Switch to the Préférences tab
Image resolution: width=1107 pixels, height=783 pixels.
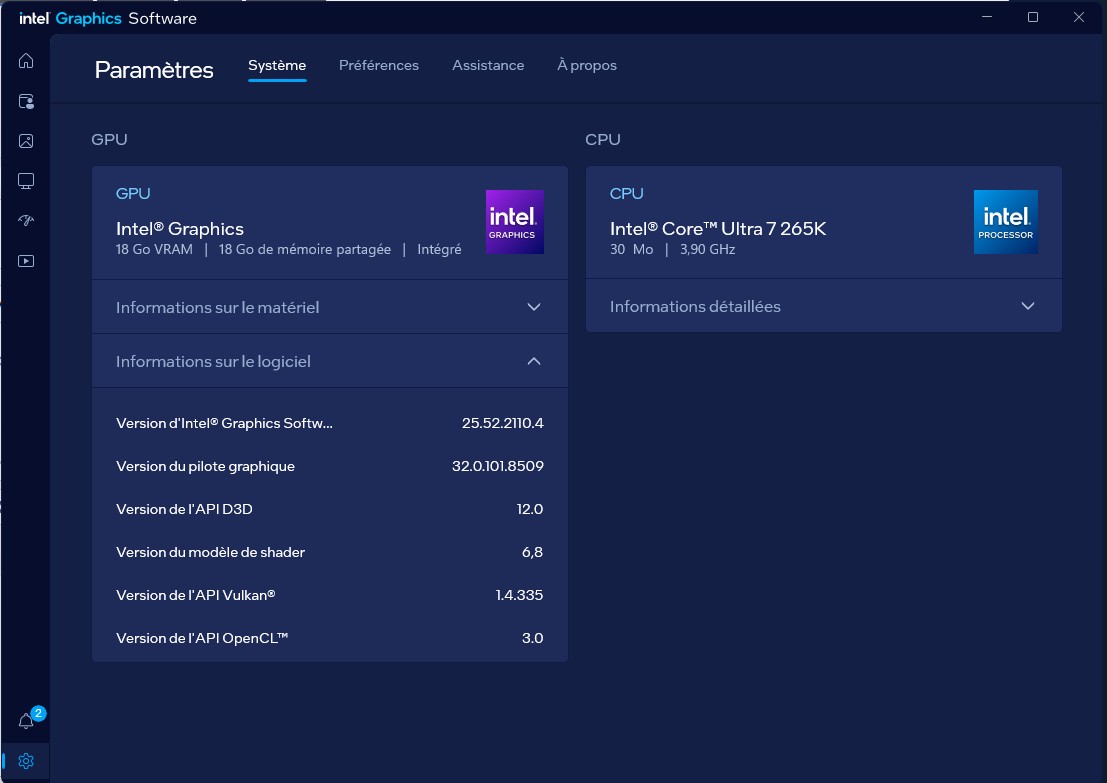click(x=379, y=65)
